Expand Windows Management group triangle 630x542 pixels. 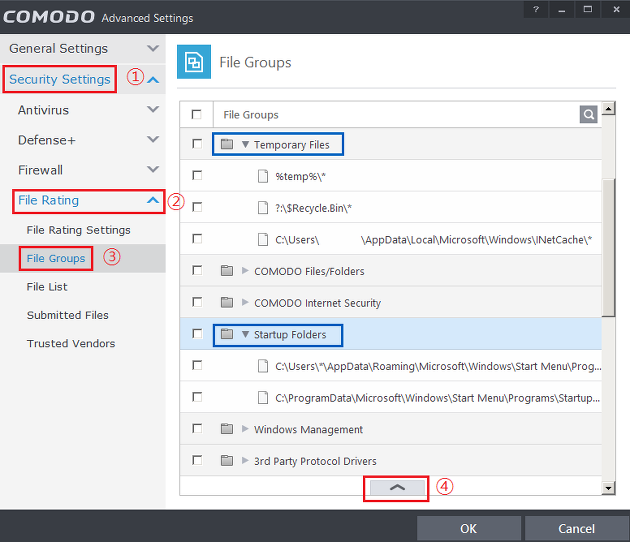[245, 429]
